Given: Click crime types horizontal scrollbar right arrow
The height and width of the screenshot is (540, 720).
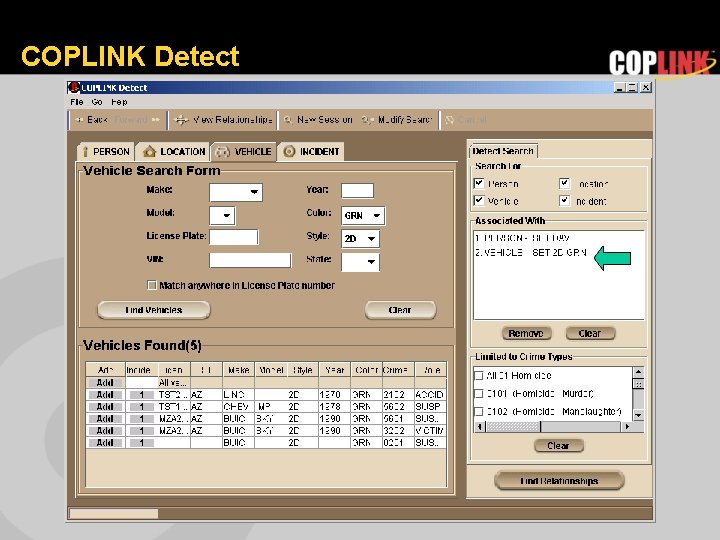Looking at the screenshot, I should coord(627,427).
